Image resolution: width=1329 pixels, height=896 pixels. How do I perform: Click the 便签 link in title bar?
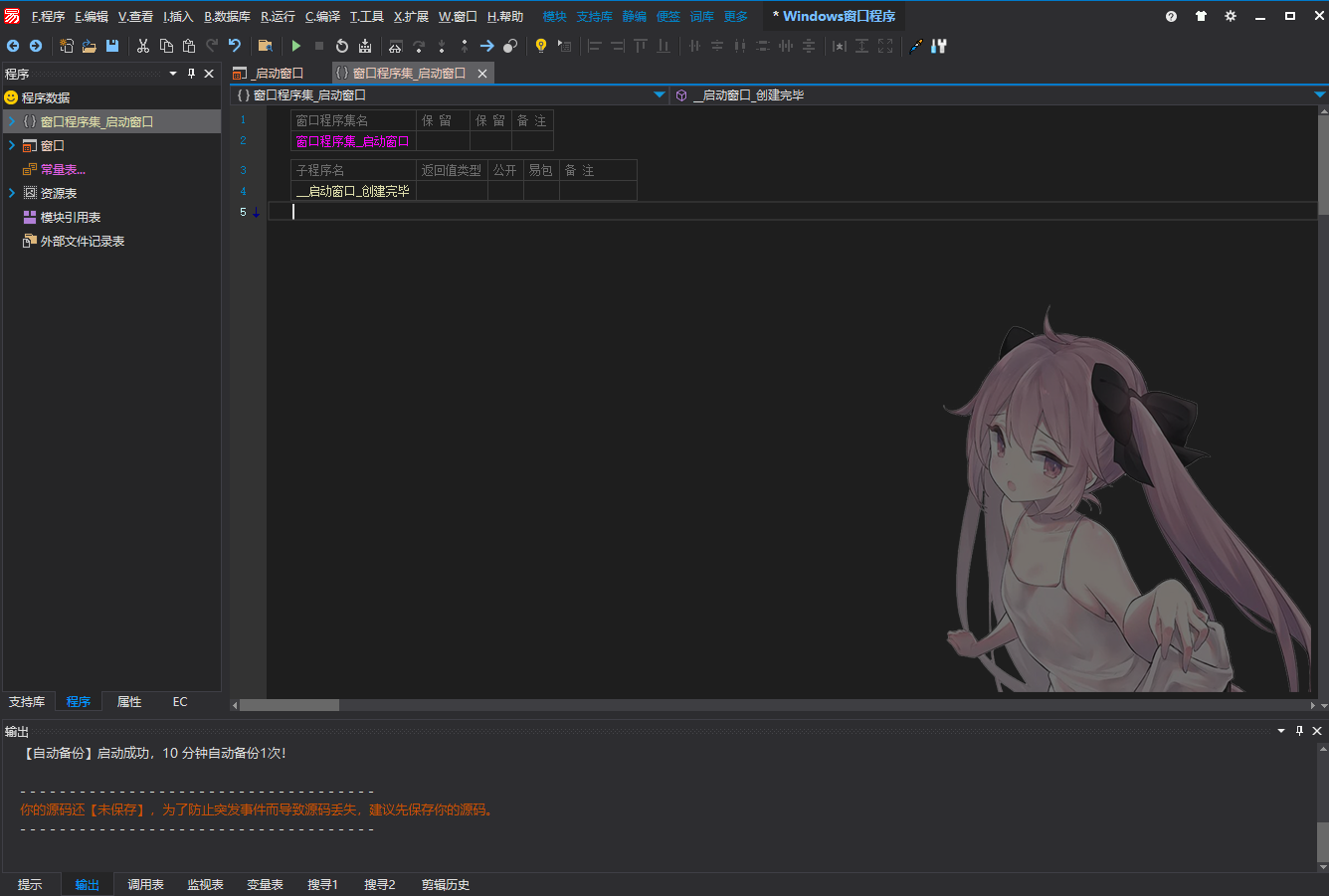667,16
